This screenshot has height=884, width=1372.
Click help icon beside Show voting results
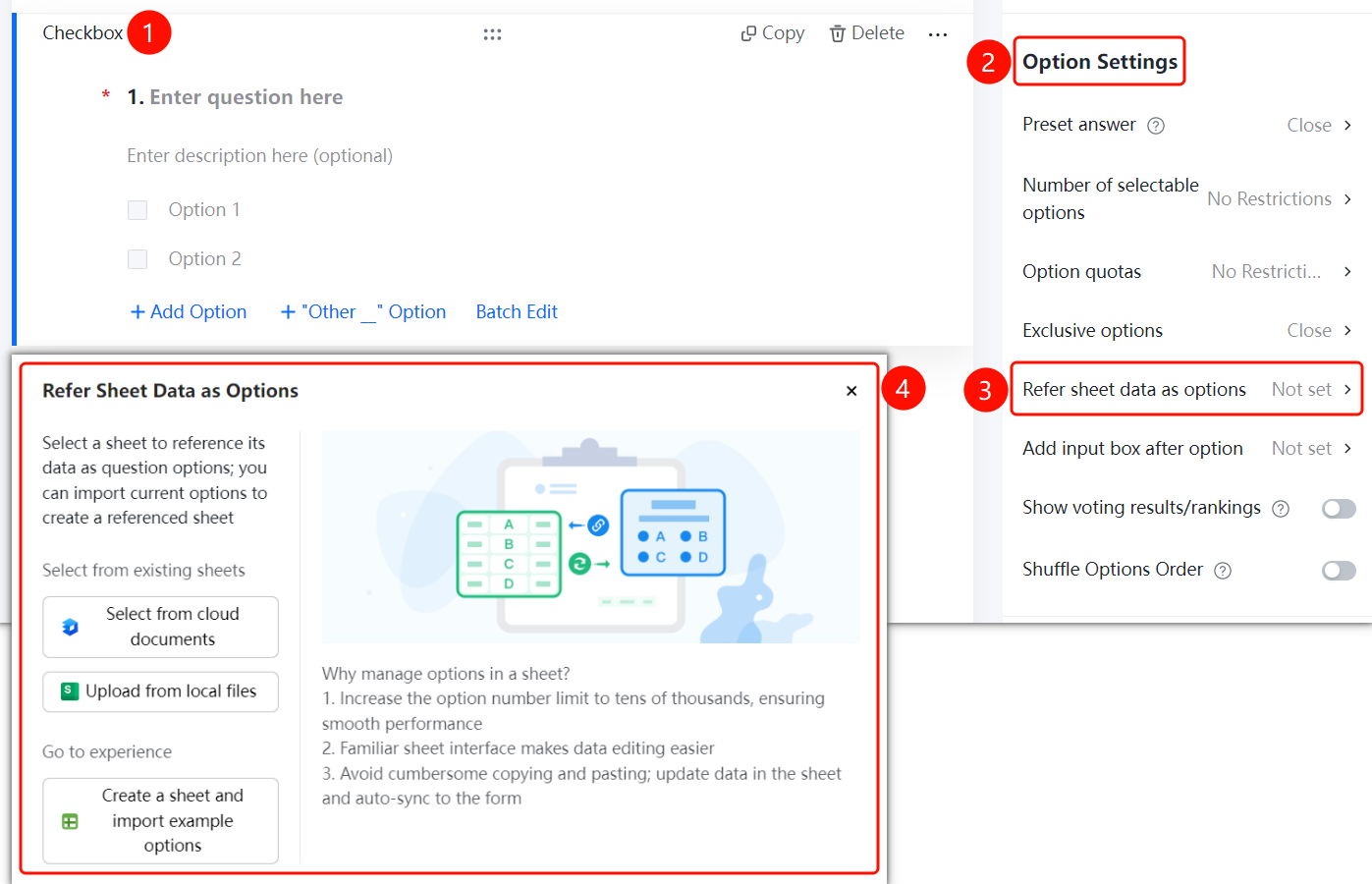(x=1281, y=509)
